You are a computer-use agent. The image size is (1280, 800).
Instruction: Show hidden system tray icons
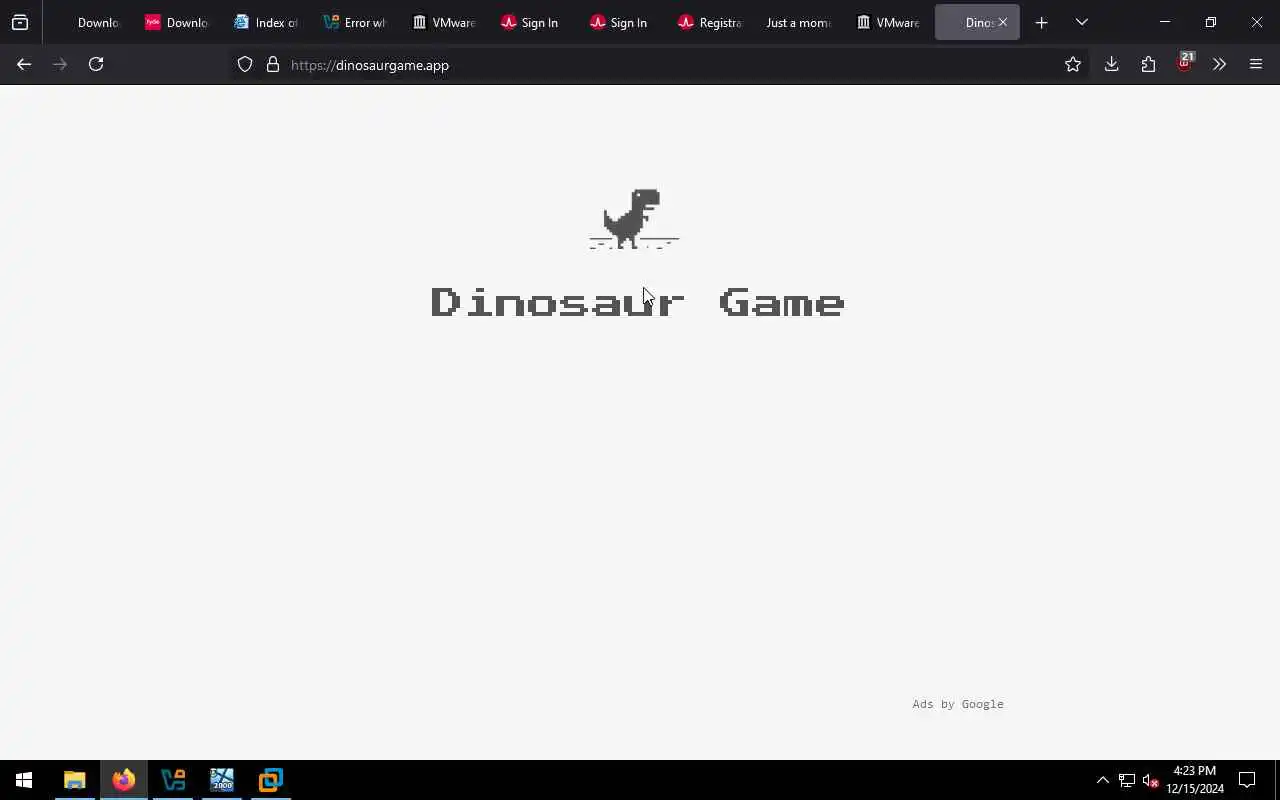(x=1102, y=780)
